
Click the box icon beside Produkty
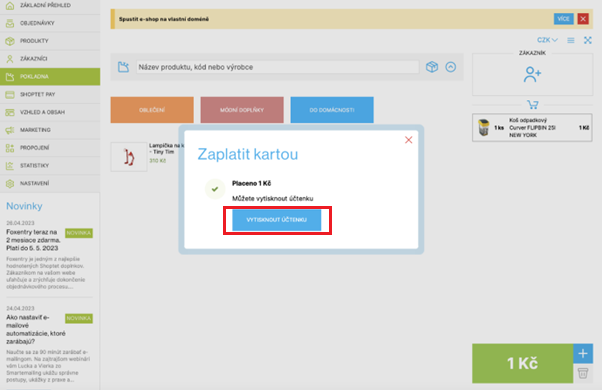[x=10, y=41]
